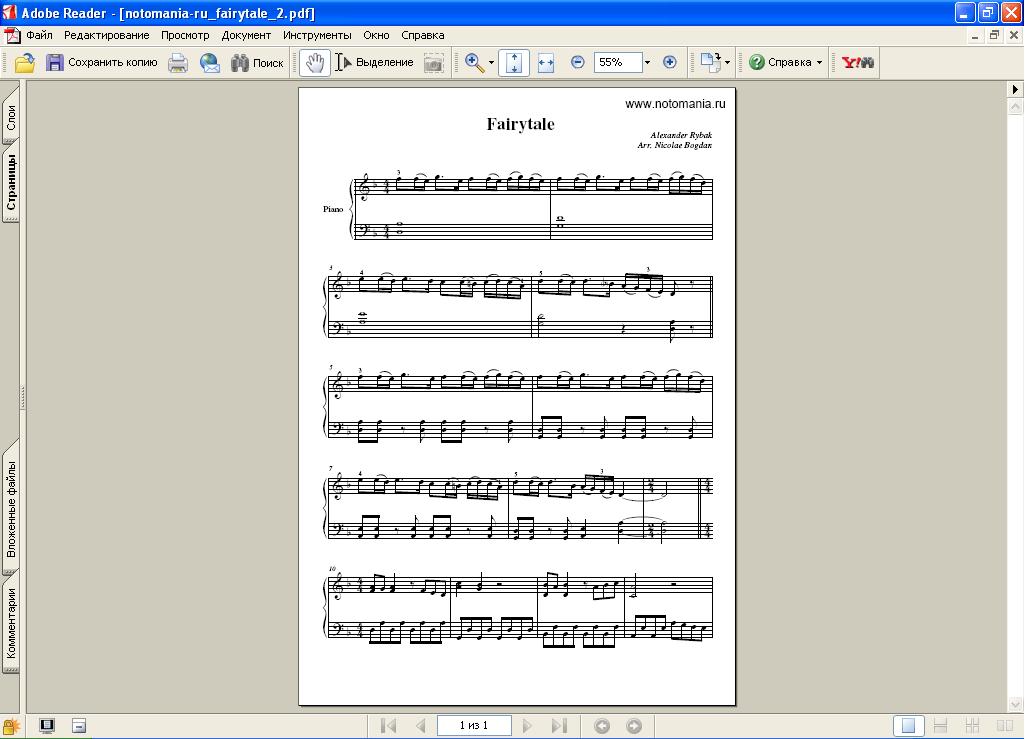Viewport: 1026px width, 739px height.
Task: Click the Print icon in toolbar
Action: tap(178, 62)
